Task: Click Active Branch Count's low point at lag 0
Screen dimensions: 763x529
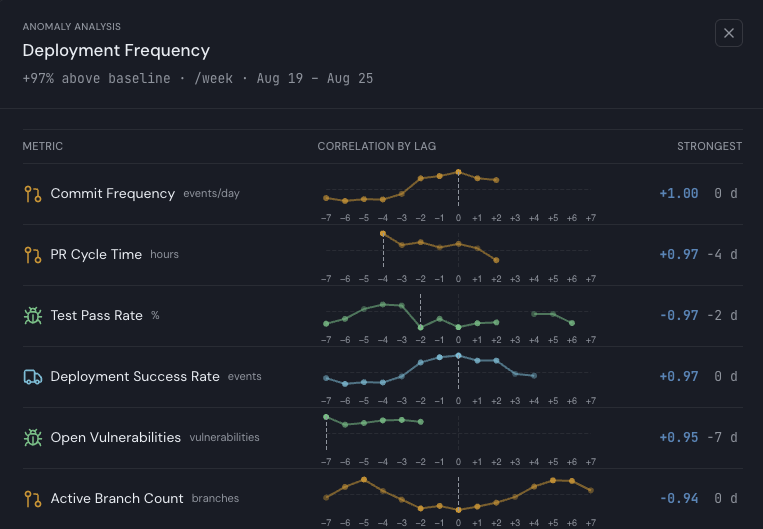Action: coord(458,510)
